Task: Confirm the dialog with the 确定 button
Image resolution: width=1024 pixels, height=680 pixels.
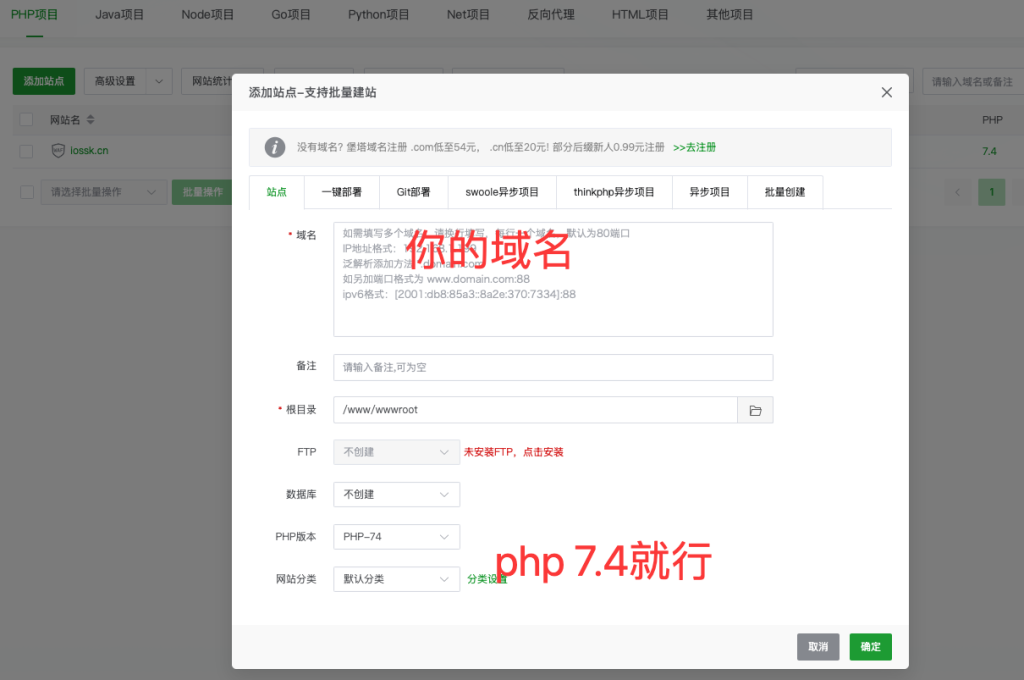Action: click(x=869, y=646)
